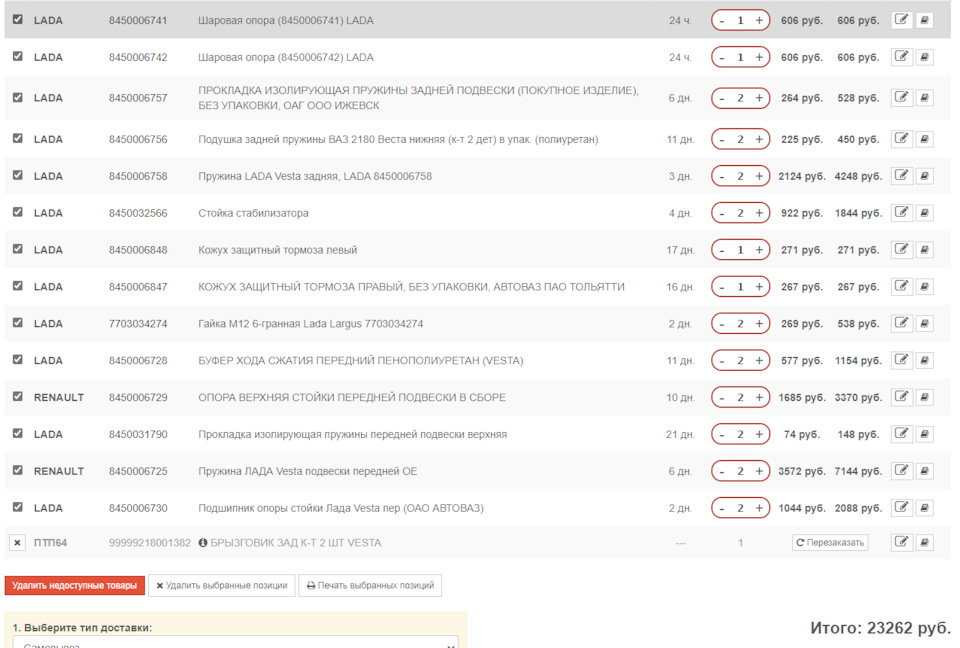Toggle the checkbox for Кожух защитный тормоза левый
This screenshot has height=648, width=960.
[x=18, y=249]
